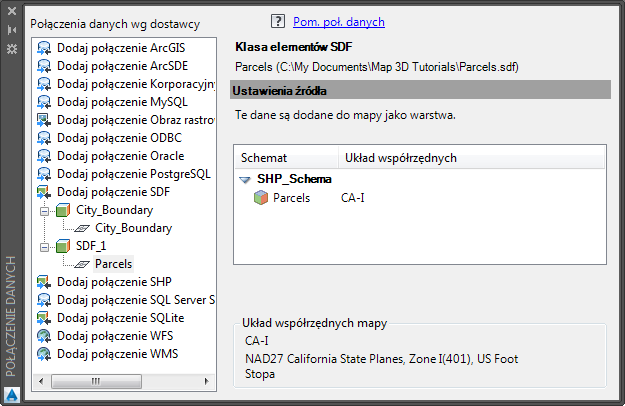This screenshot has height=406, width=625.
Task: Click the SQLite connection icon
Action: (x=45, y=318)
